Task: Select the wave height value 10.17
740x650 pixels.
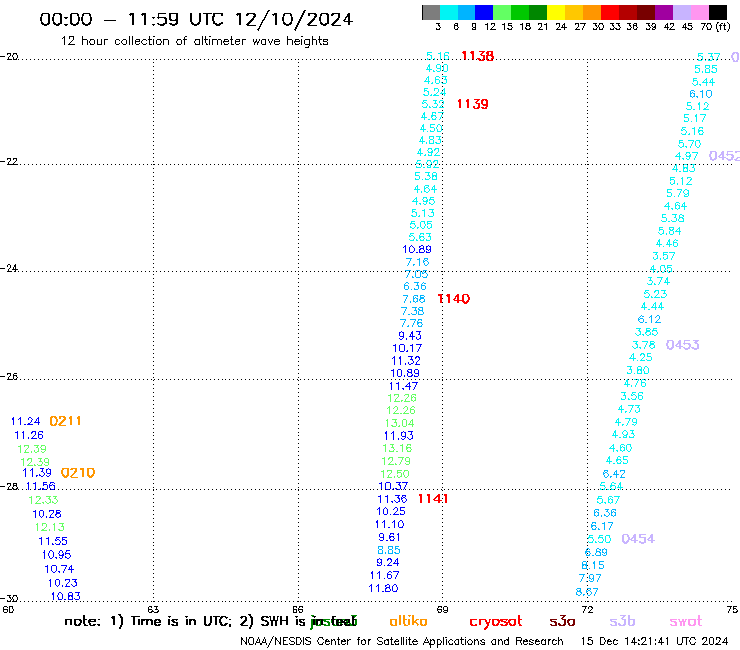Action: point(407,348)
